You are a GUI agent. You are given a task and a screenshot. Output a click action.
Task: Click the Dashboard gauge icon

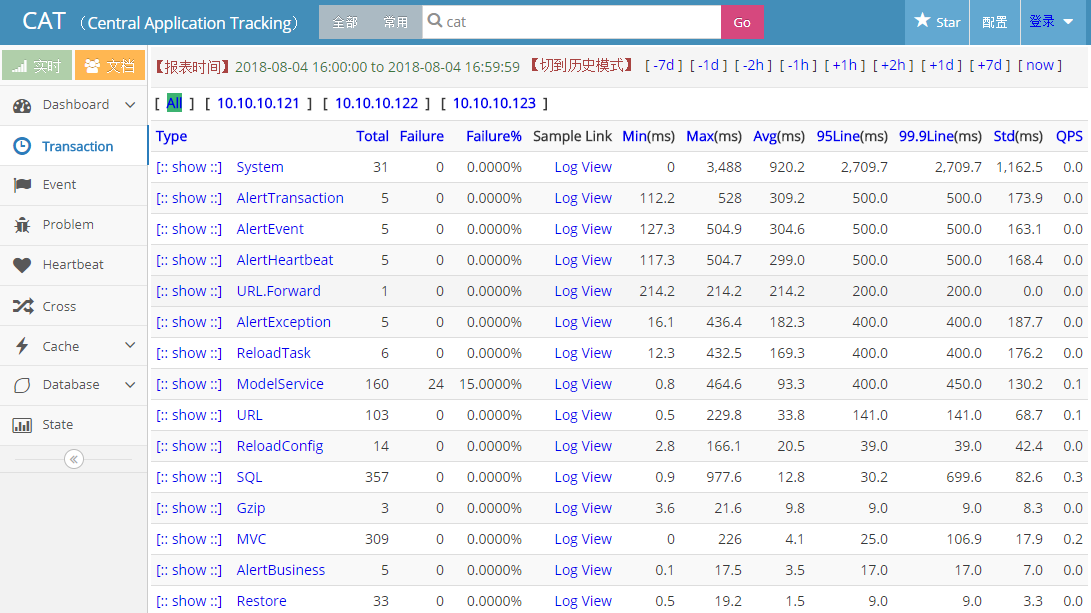(x=22, y=106)
